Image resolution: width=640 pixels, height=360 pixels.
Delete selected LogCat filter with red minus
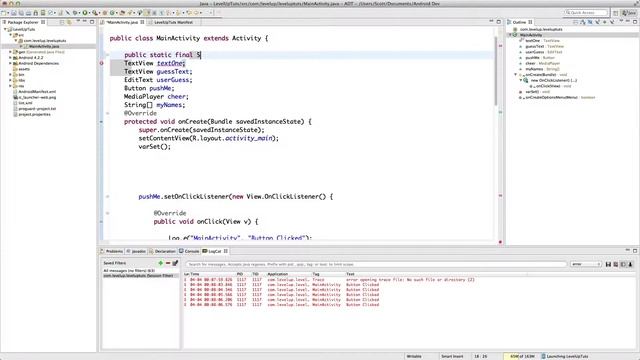(168, 263)
